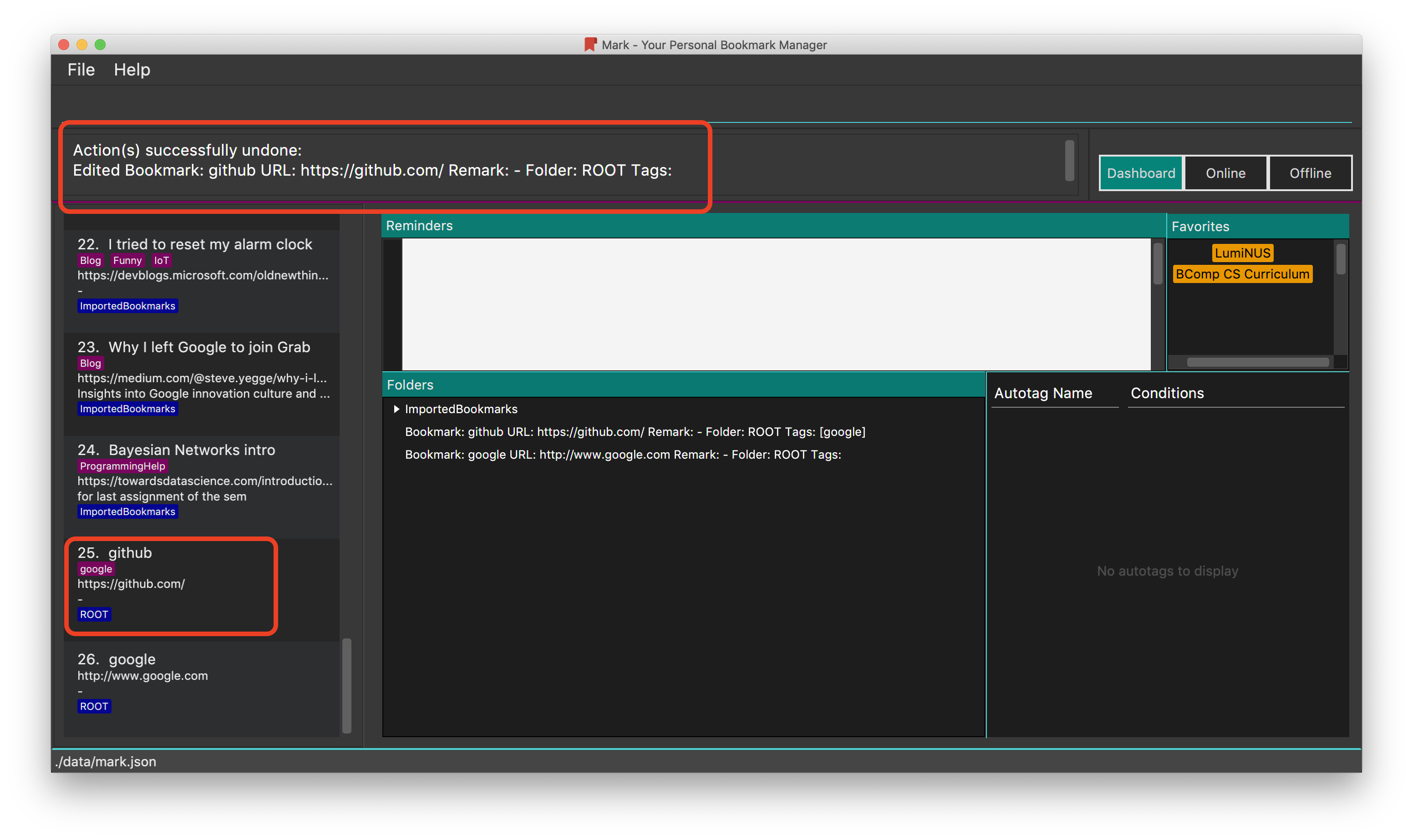The image size is (1413, 840).
Task: Click the Favorites horizontal scrollbar
Action: click(1257, 362)
